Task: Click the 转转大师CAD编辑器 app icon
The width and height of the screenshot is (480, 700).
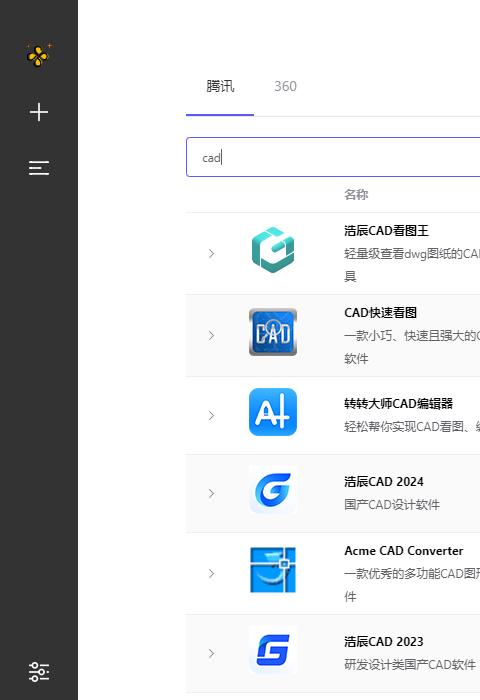Action: 273,412
